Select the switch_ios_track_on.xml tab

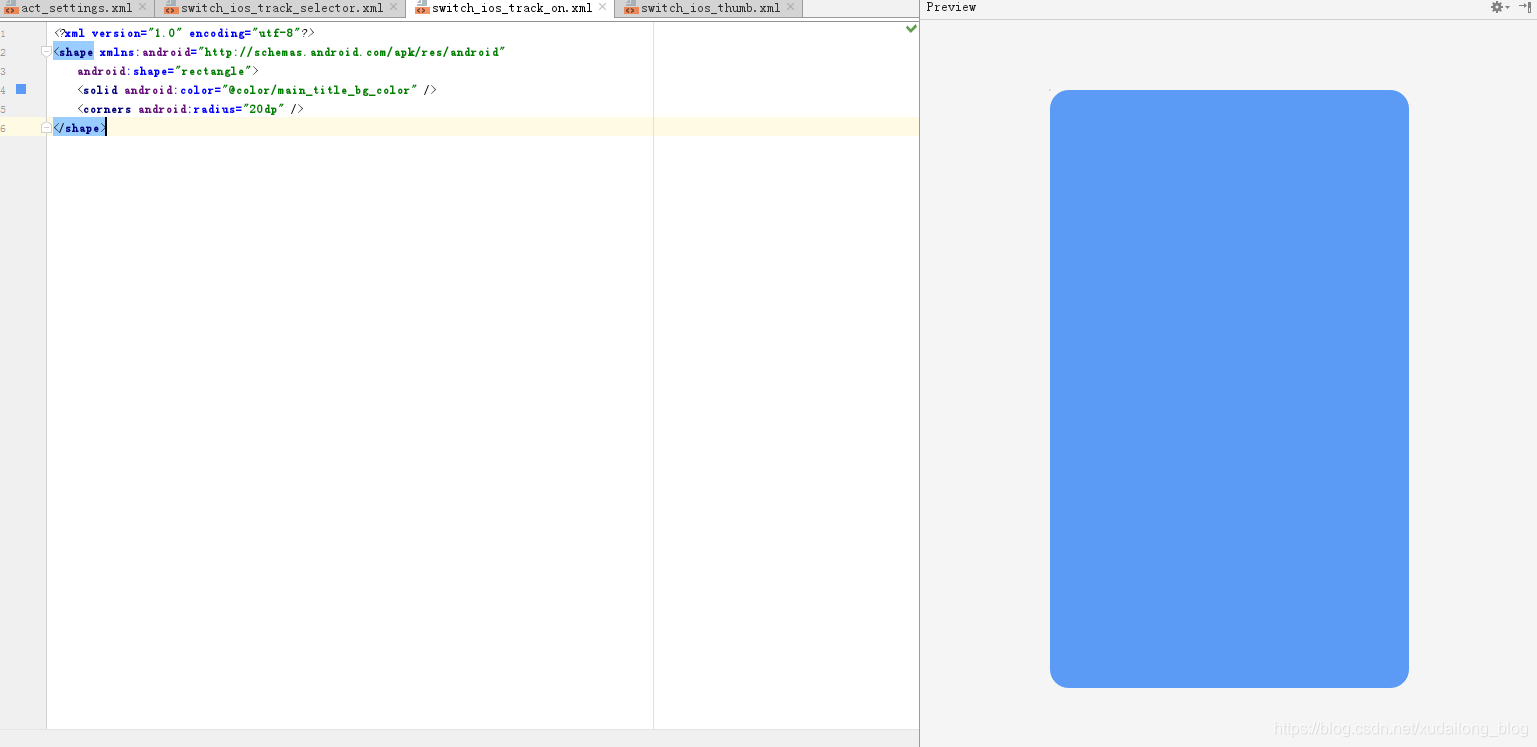pos(512,8)
